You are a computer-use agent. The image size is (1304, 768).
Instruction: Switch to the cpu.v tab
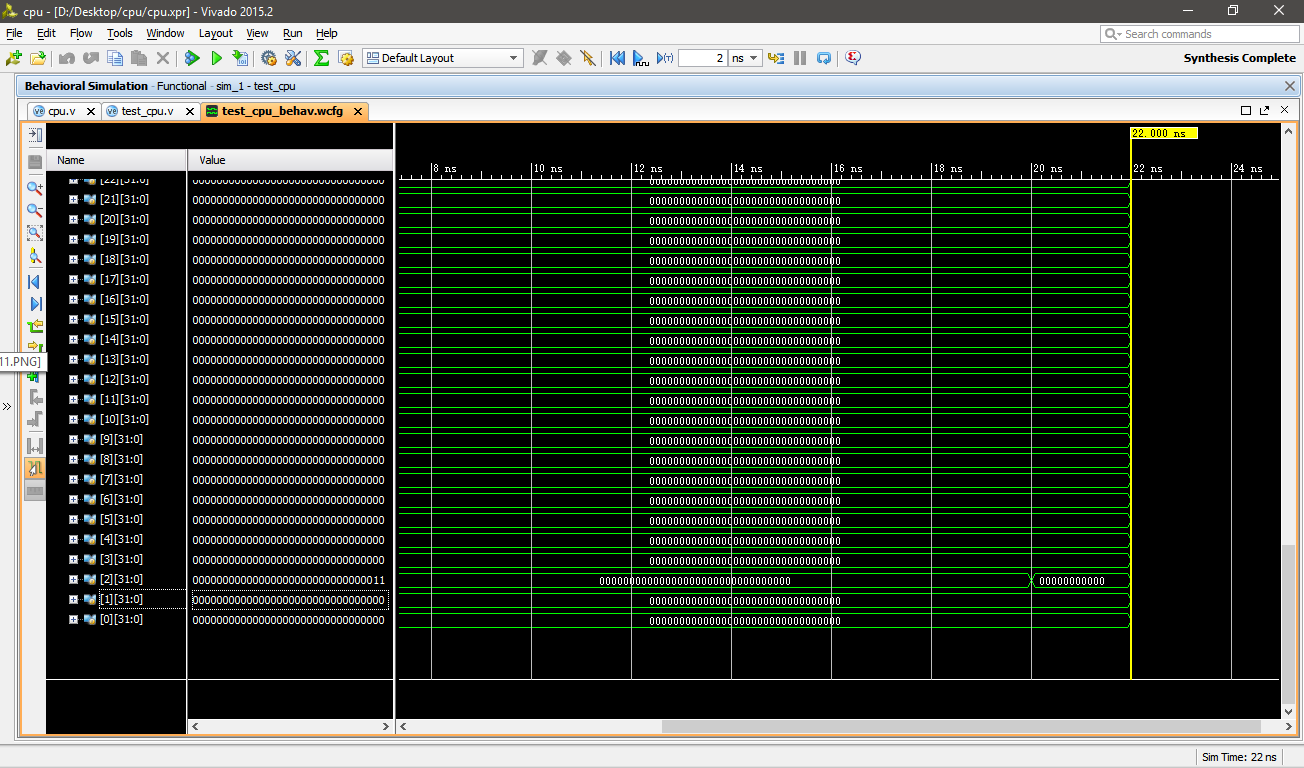pos(61,111)
